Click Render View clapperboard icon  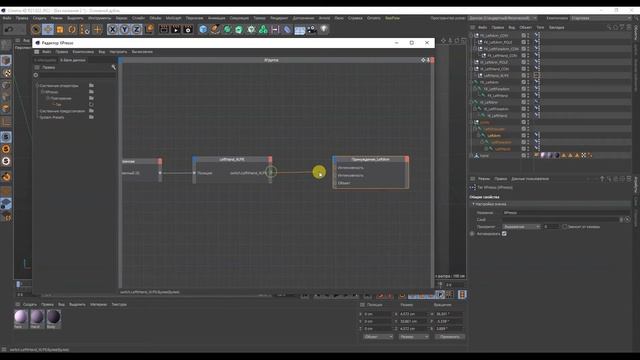pos(164,29)
